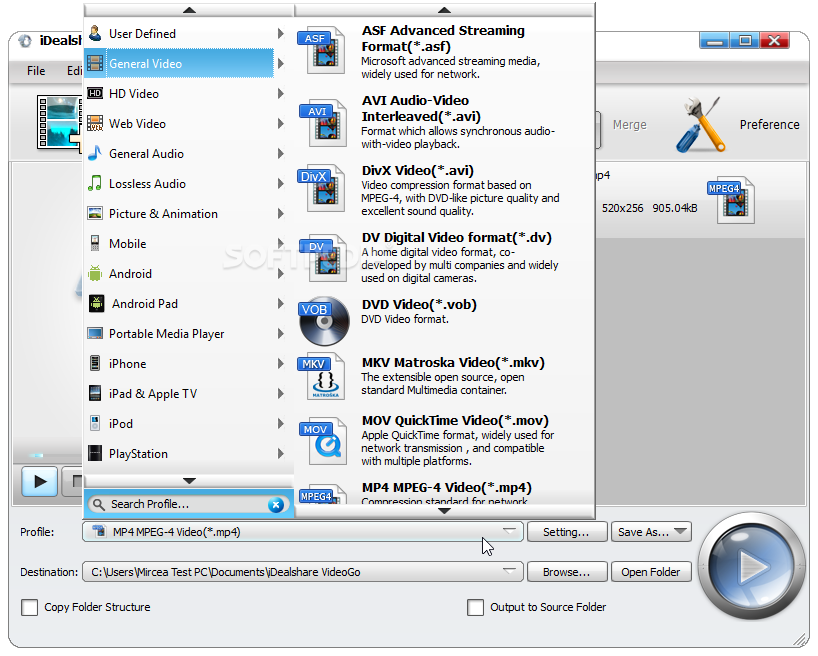This screenshot has width=818, height=656.
Task: Expand the PlayStation submenu arrow
Action: 281,454
